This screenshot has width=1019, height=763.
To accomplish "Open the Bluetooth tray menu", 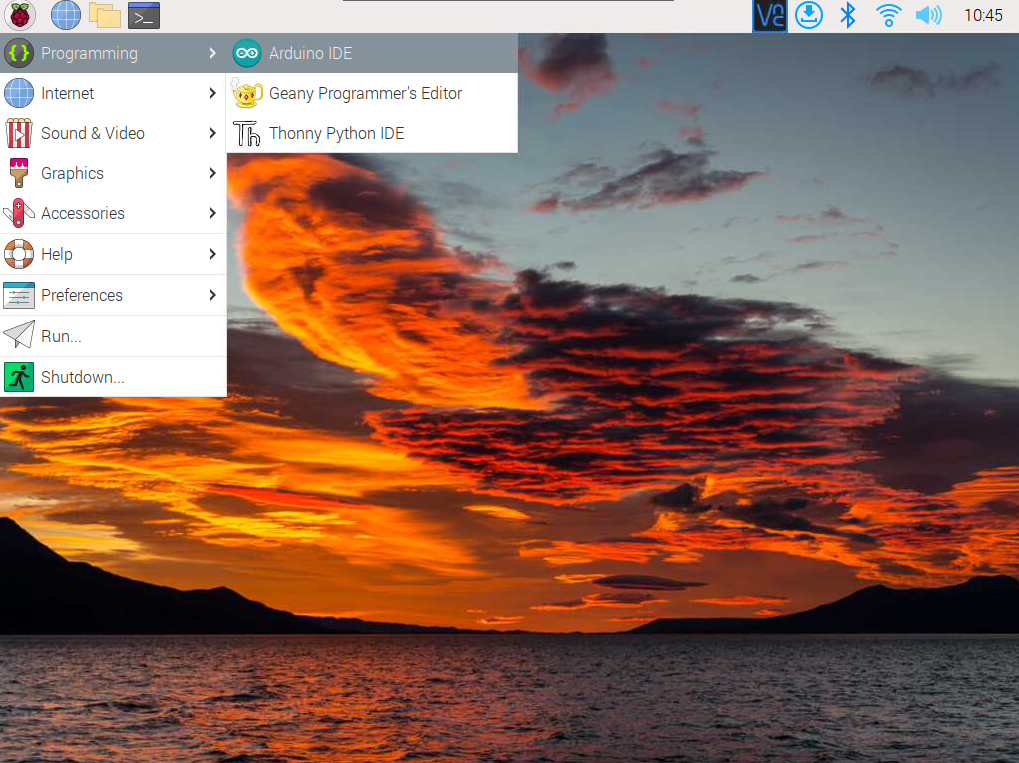I will click(x=848, y=15).
